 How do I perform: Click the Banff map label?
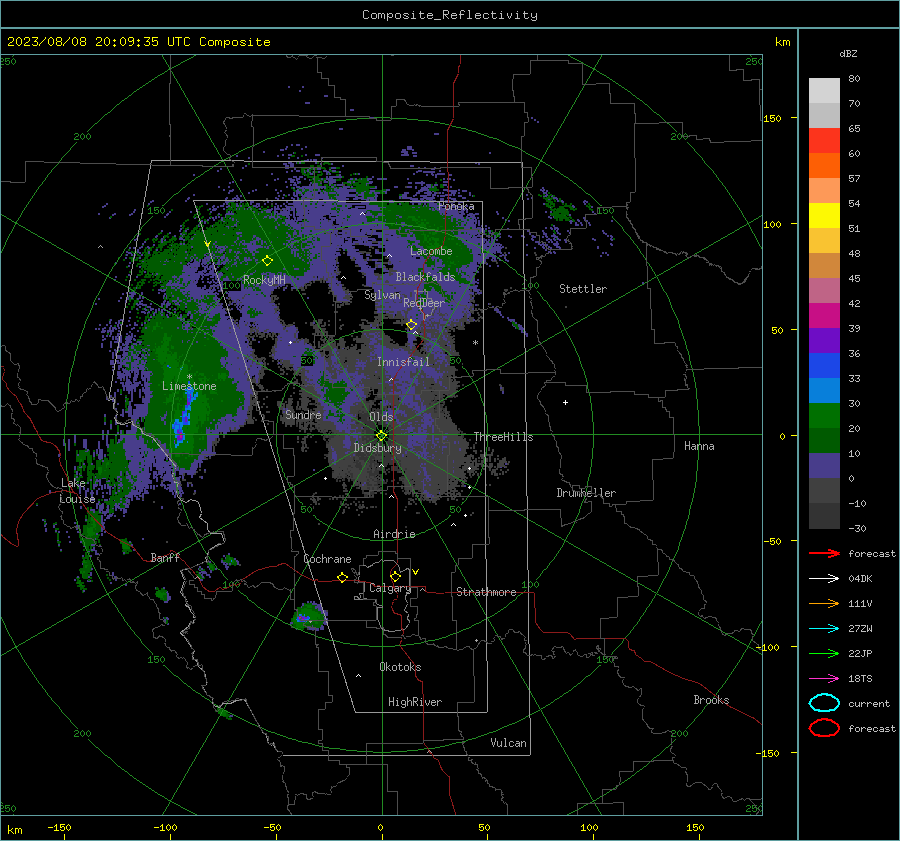[165, 558]
